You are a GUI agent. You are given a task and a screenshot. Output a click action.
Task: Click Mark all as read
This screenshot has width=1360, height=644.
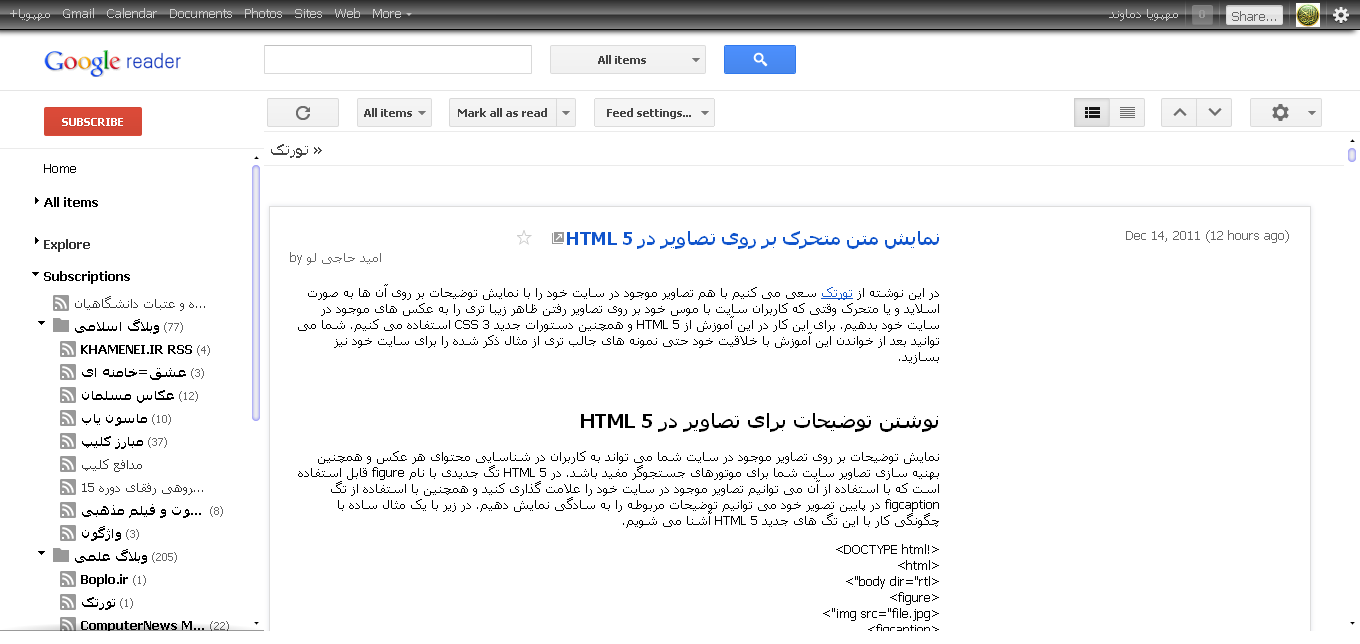click(x=502, y=113)
